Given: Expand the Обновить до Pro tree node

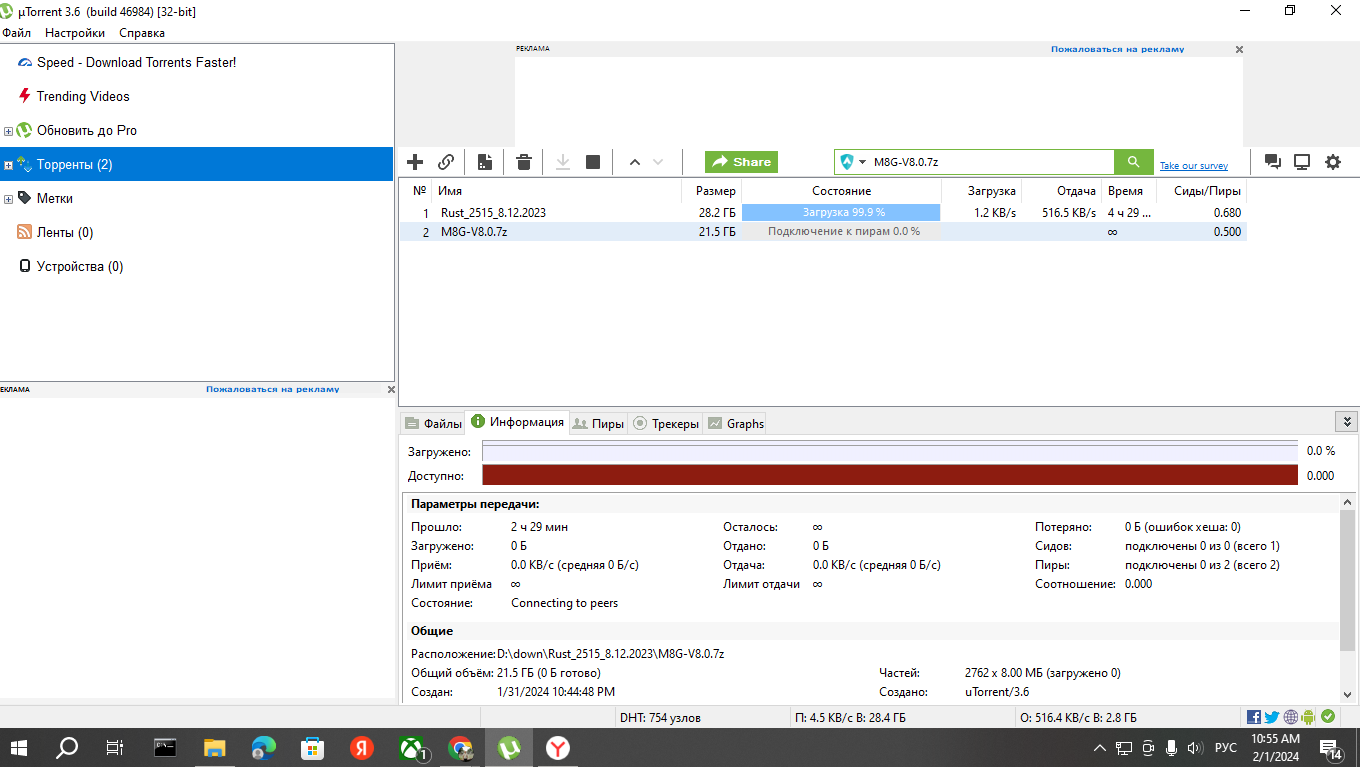Looking at the screenshot, I should 8,131.
